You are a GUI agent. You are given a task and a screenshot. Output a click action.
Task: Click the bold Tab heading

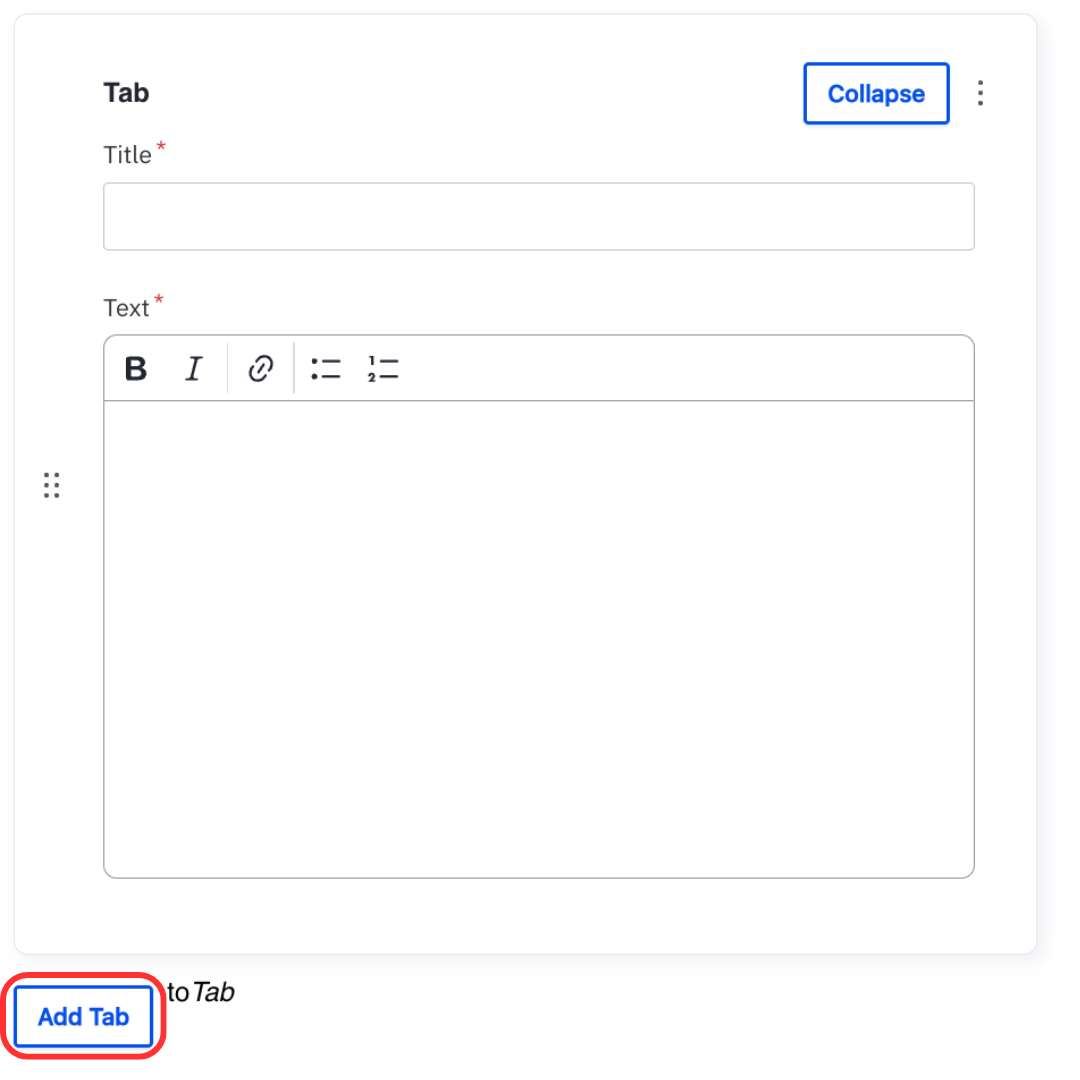(x=126, y=93)
